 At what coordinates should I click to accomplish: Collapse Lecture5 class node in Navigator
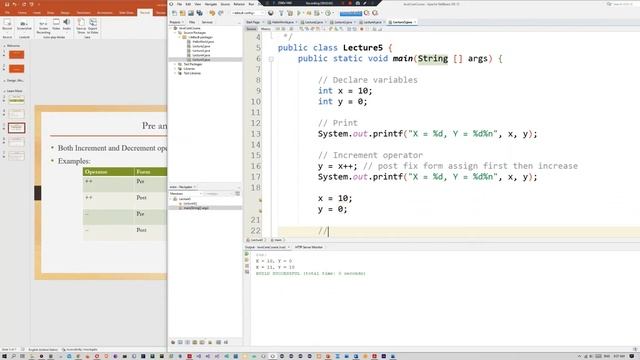(x=171, y=199)
